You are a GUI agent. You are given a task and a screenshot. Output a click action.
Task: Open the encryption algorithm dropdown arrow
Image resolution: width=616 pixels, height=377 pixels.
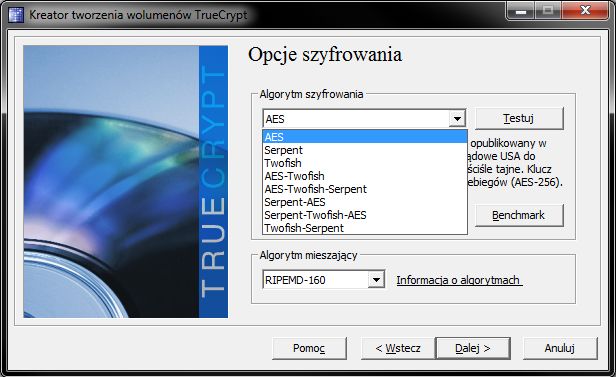(x=457, y=119)
